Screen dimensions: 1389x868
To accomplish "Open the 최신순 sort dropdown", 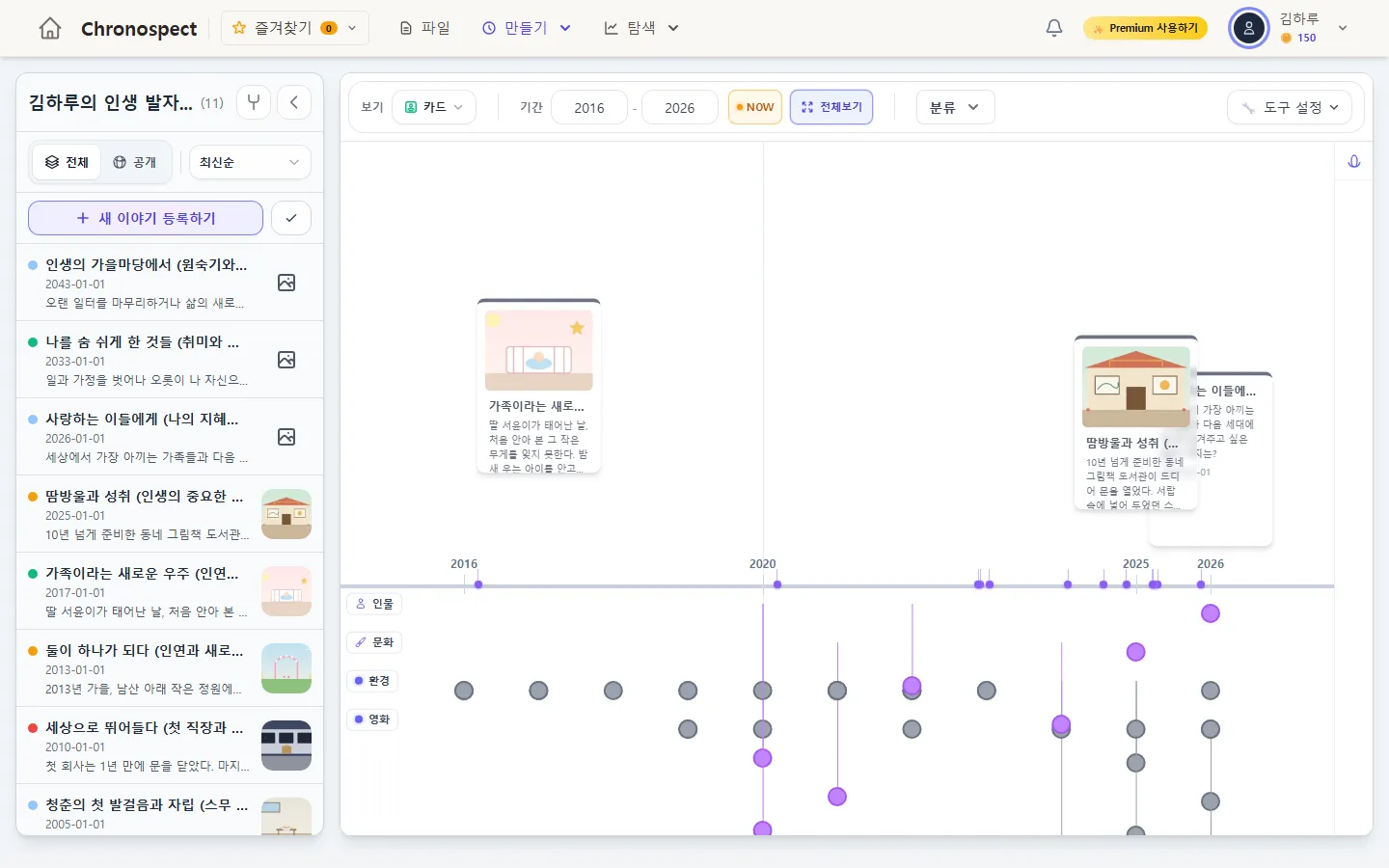I will [x=250, y=162].
